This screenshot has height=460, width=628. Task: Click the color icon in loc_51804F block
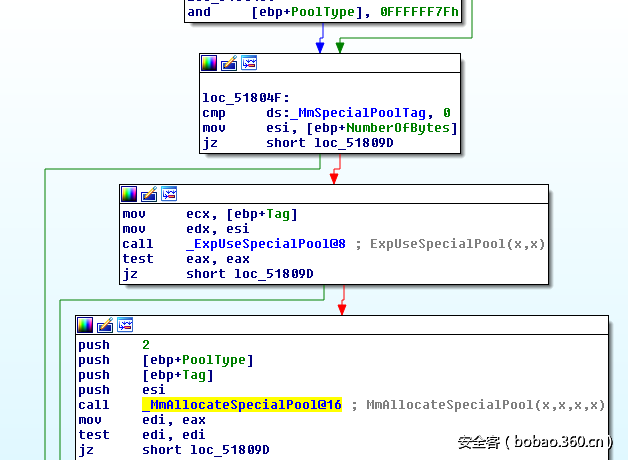pos(209,63)
